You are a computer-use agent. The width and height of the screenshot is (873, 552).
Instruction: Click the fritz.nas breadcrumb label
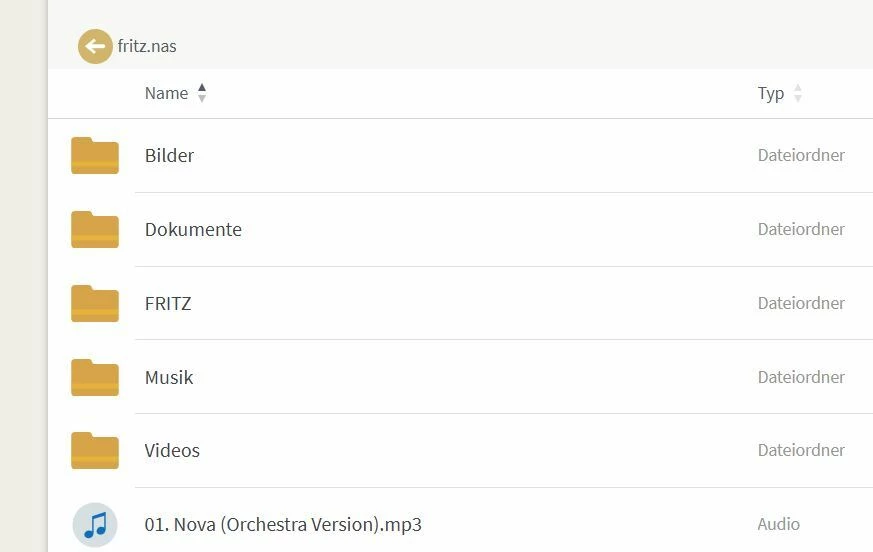(147, 46)
